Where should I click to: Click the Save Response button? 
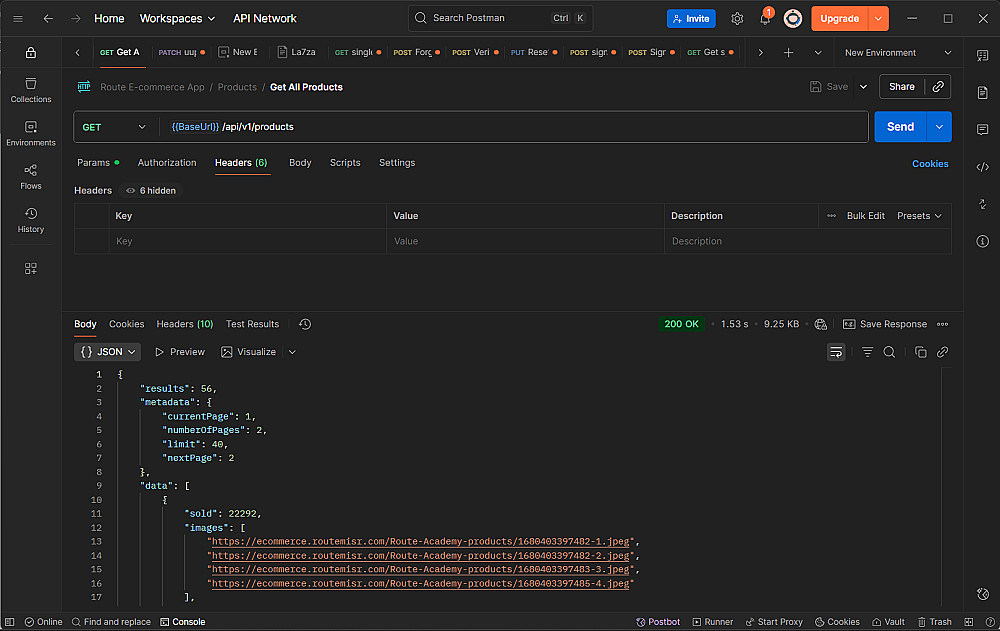885,324
